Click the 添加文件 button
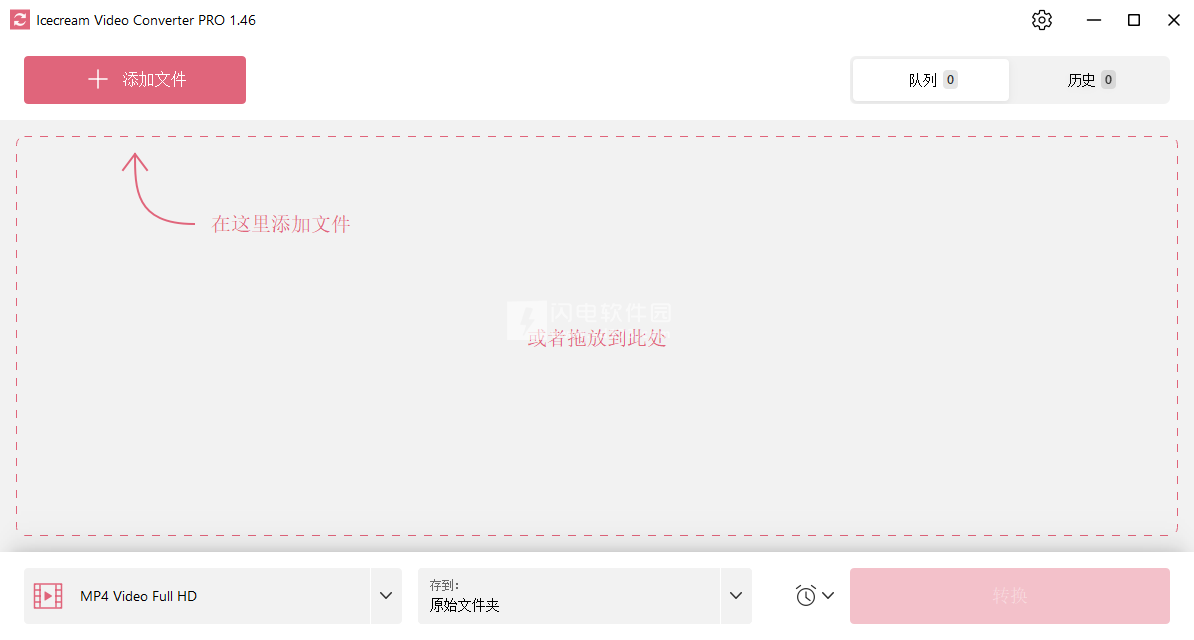 tap(135, 80)
